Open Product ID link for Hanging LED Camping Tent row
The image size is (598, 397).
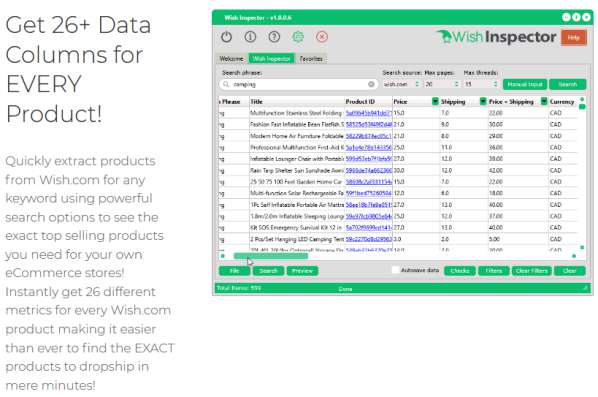click(x=368, y=239)
